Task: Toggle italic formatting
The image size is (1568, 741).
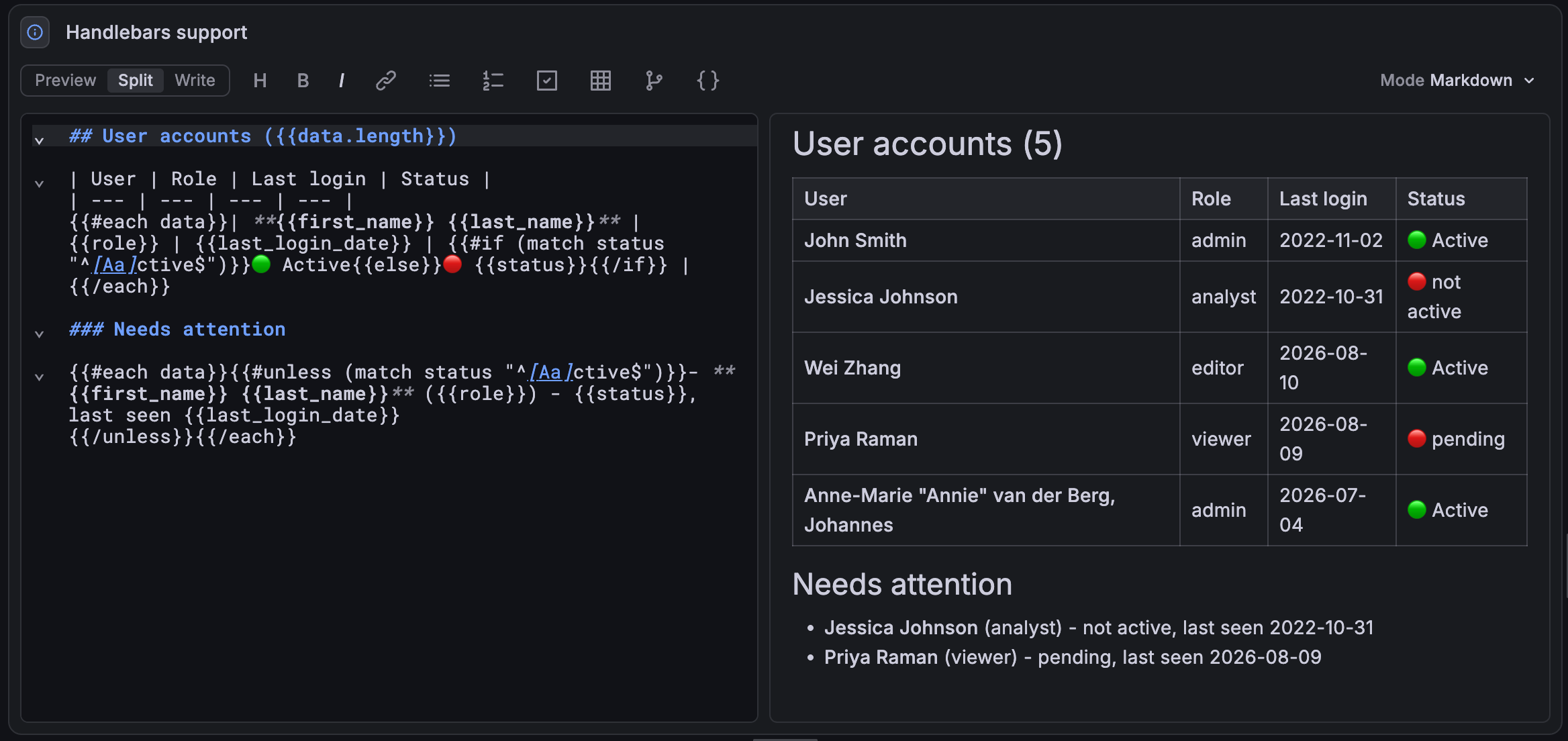Action: 342,81
